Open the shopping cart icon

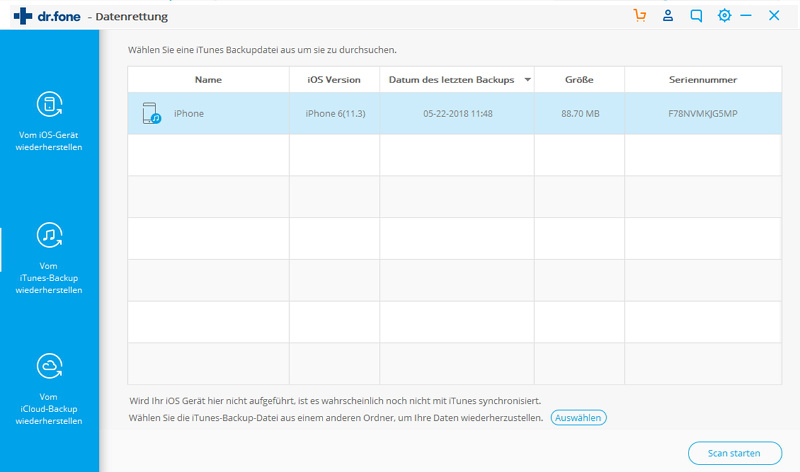click(x=639, y=15)
